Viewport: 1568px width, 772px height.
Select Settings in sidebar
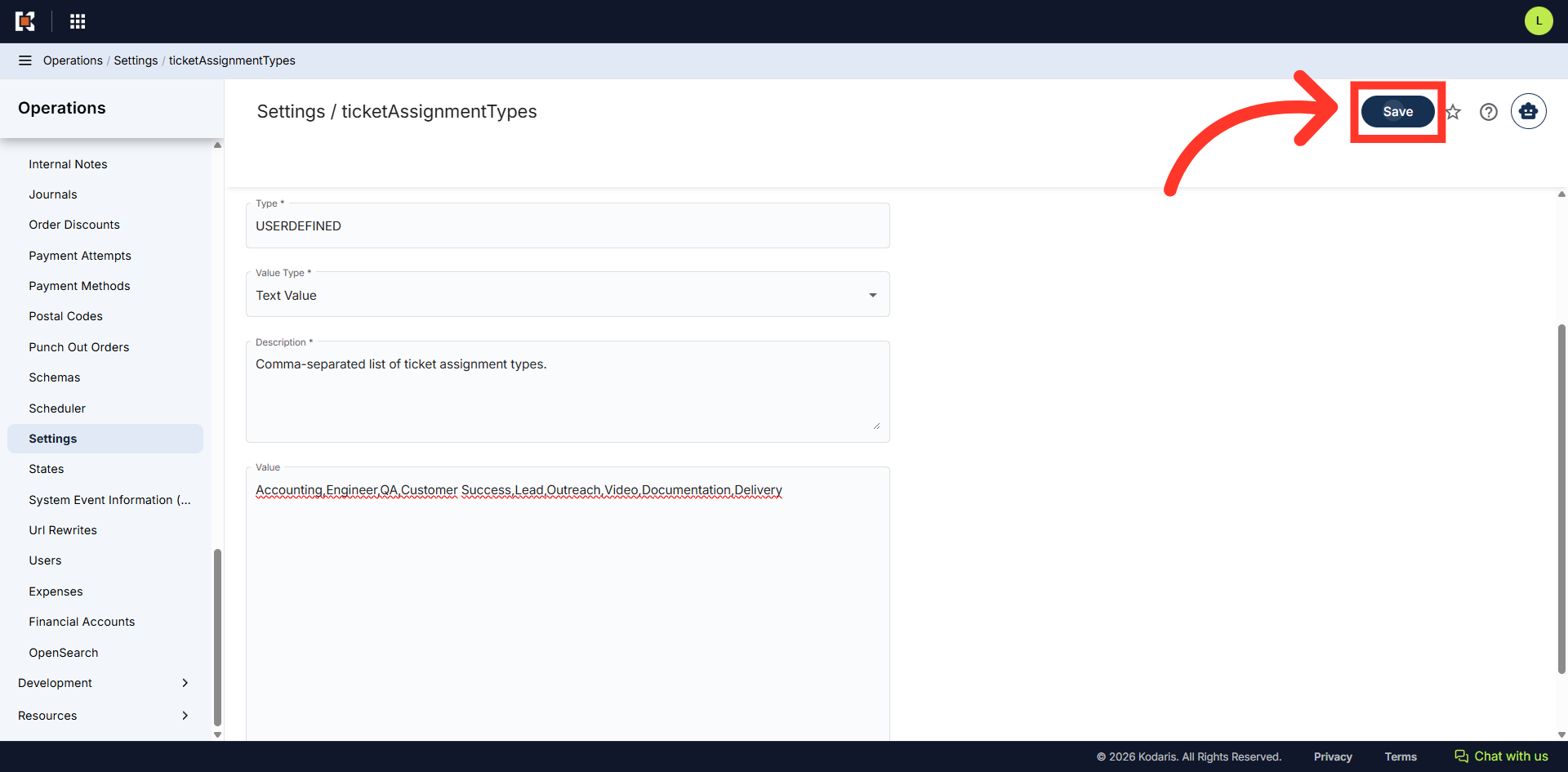pos(105,439)
